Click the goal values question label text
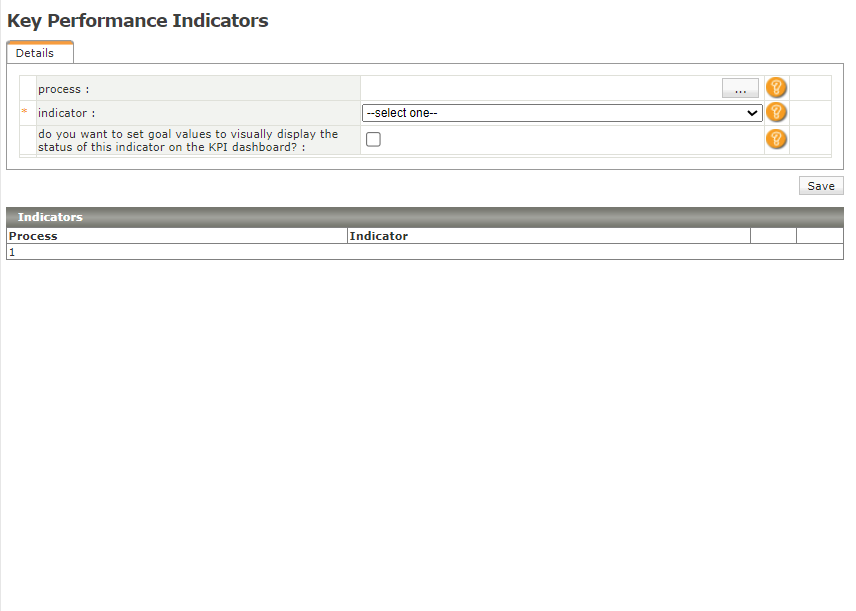 pyautogui.click(x=188, y=140)
